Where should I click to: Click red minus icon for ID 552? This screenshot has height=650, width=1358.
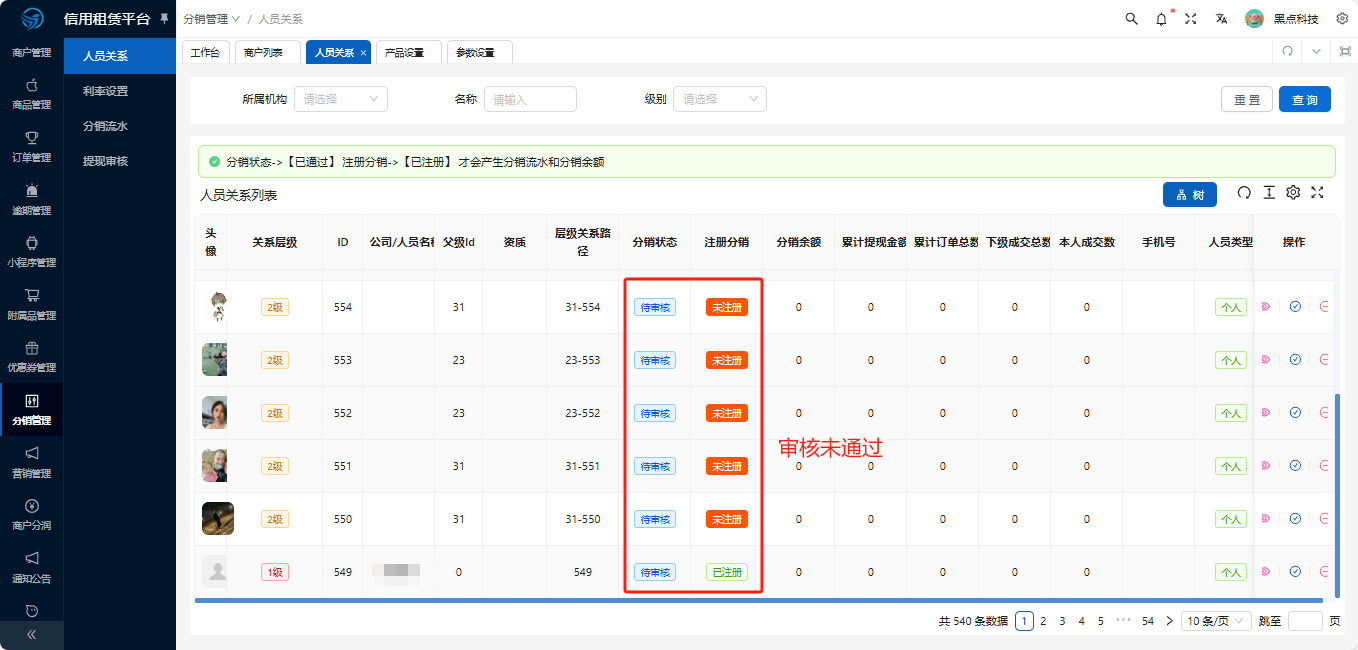[1325, 412]
